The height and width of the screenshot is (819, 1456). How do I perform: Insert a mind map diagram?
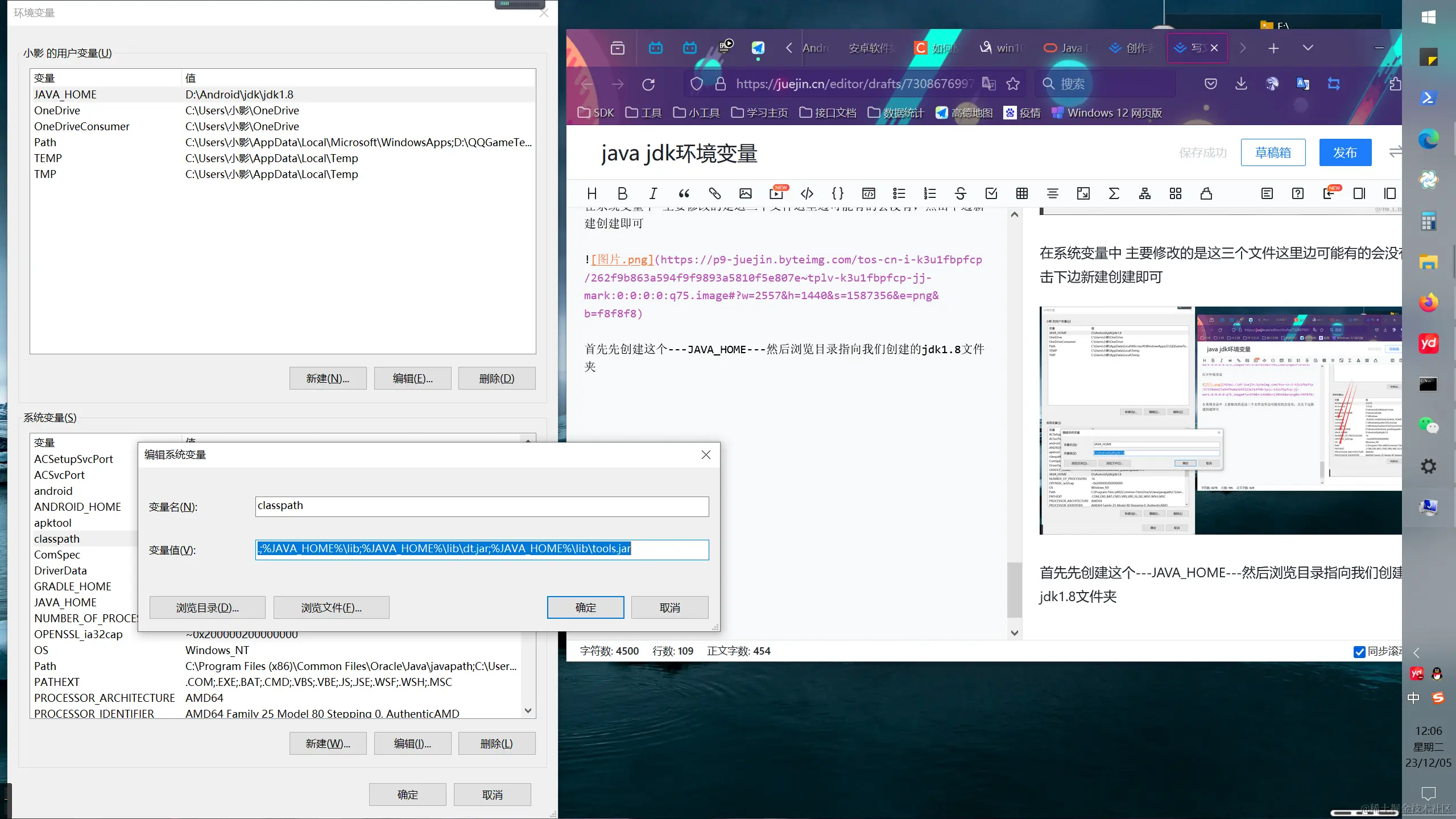tap(1144, 193)
